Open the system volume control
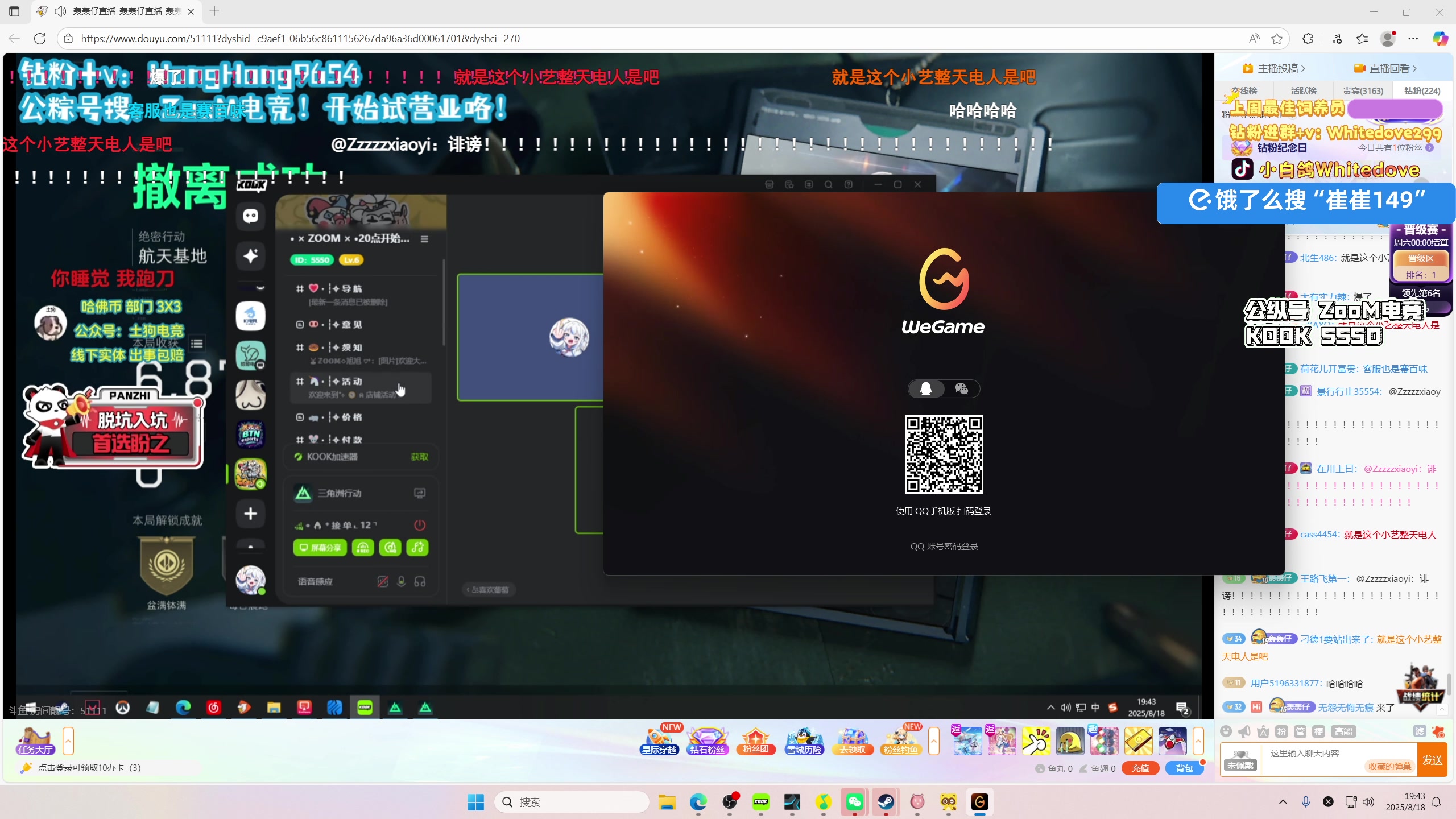This screenshot has width=1456, height=819. coord(1369,802)
